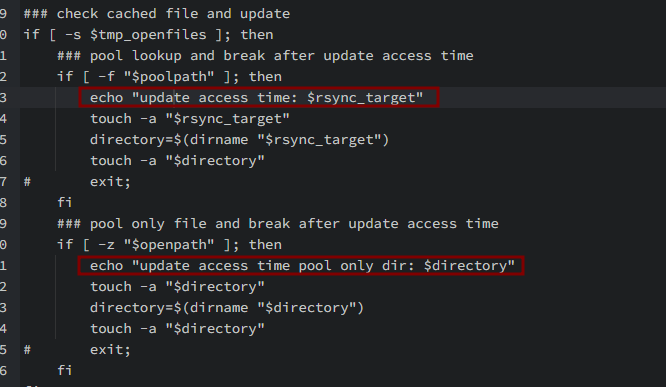The height and width of the screenshot is (387, 666).
Task: Click the first "fi" closing the poolpath check
Action: (65, 202)
